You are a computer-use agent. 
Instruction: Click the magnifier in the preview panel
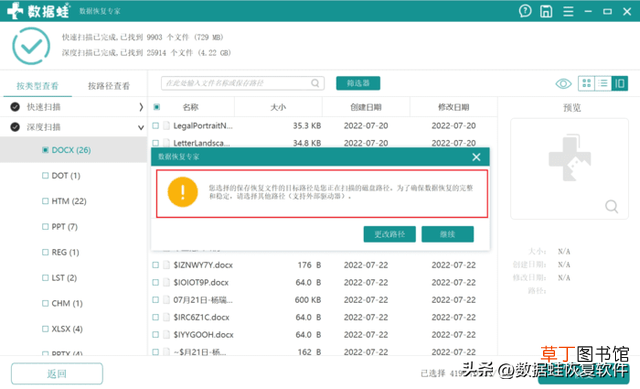[x=611, y=206]
